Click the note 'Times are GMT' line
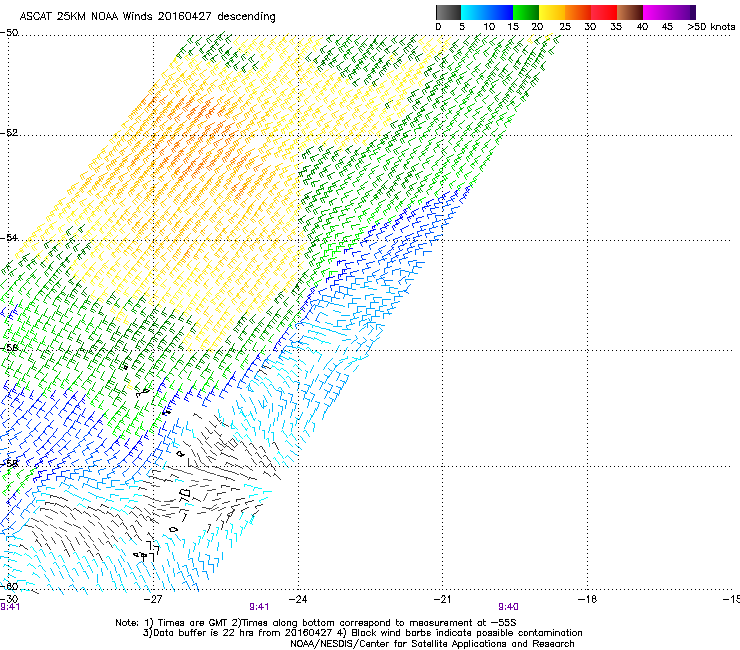 [x=316, y=623]
